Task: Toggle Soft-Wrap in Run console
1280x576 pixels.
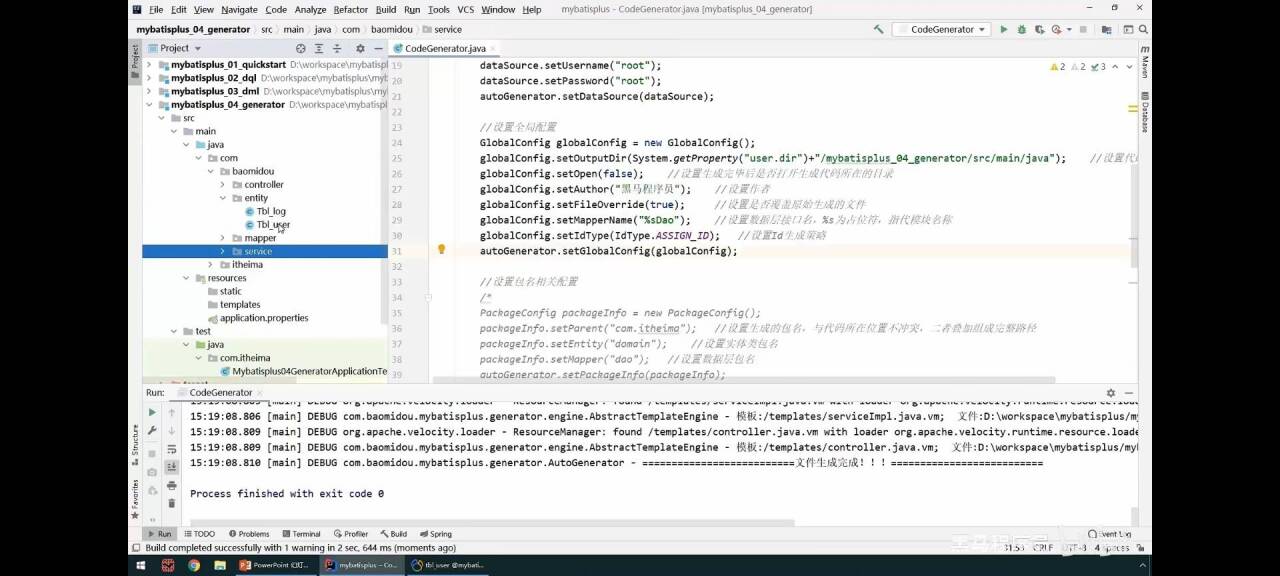Action: (x=172, y=449)
